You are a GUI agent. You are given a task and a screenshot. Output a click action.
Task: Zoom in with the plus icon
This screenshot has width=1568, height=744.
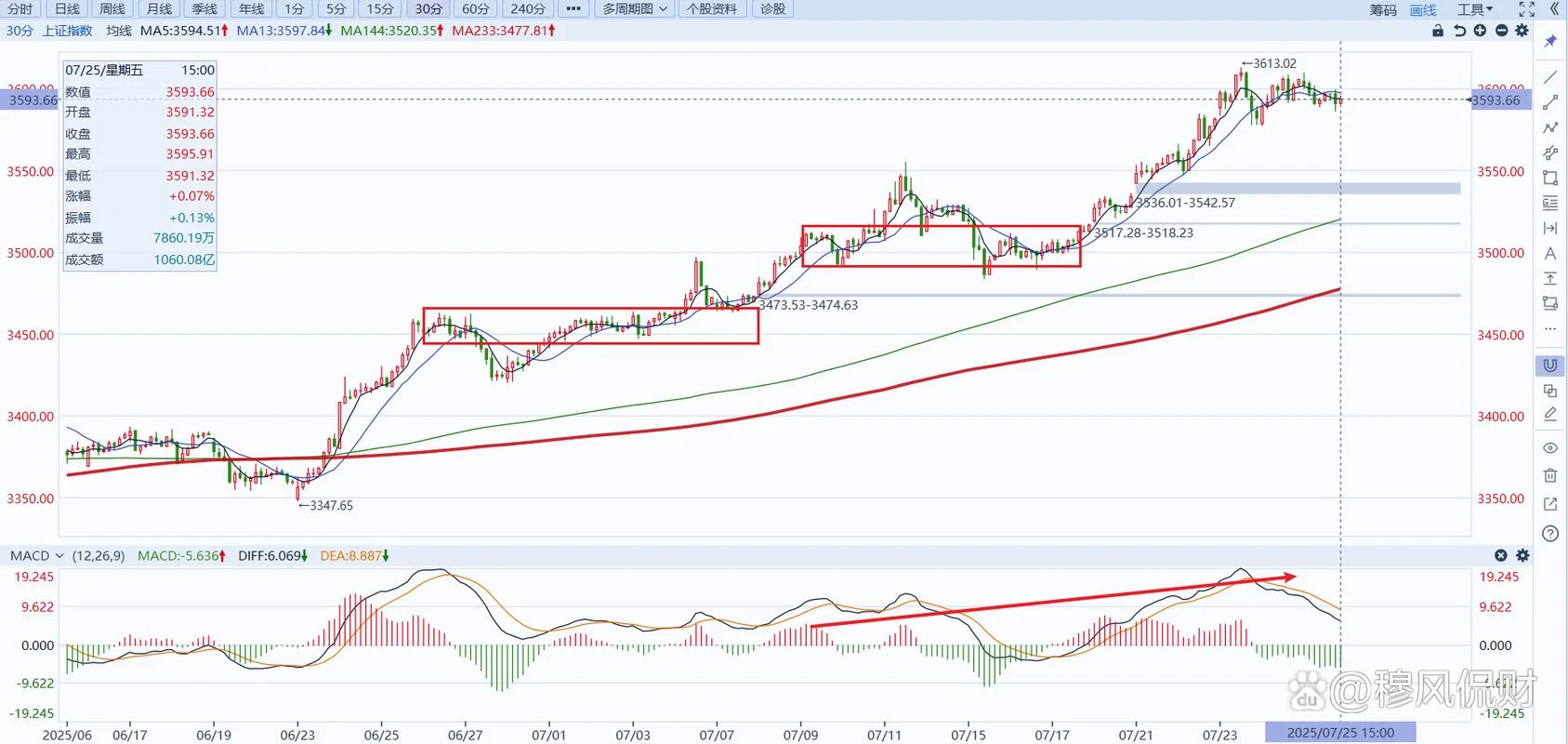click(x=1480, y=31)
